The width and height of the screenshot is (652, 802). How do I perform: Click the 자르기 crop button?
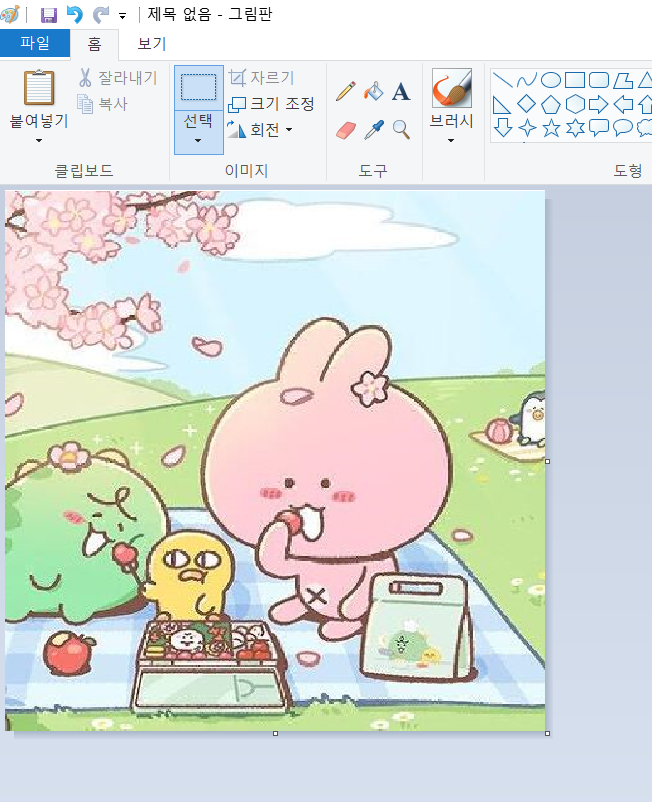261,78
